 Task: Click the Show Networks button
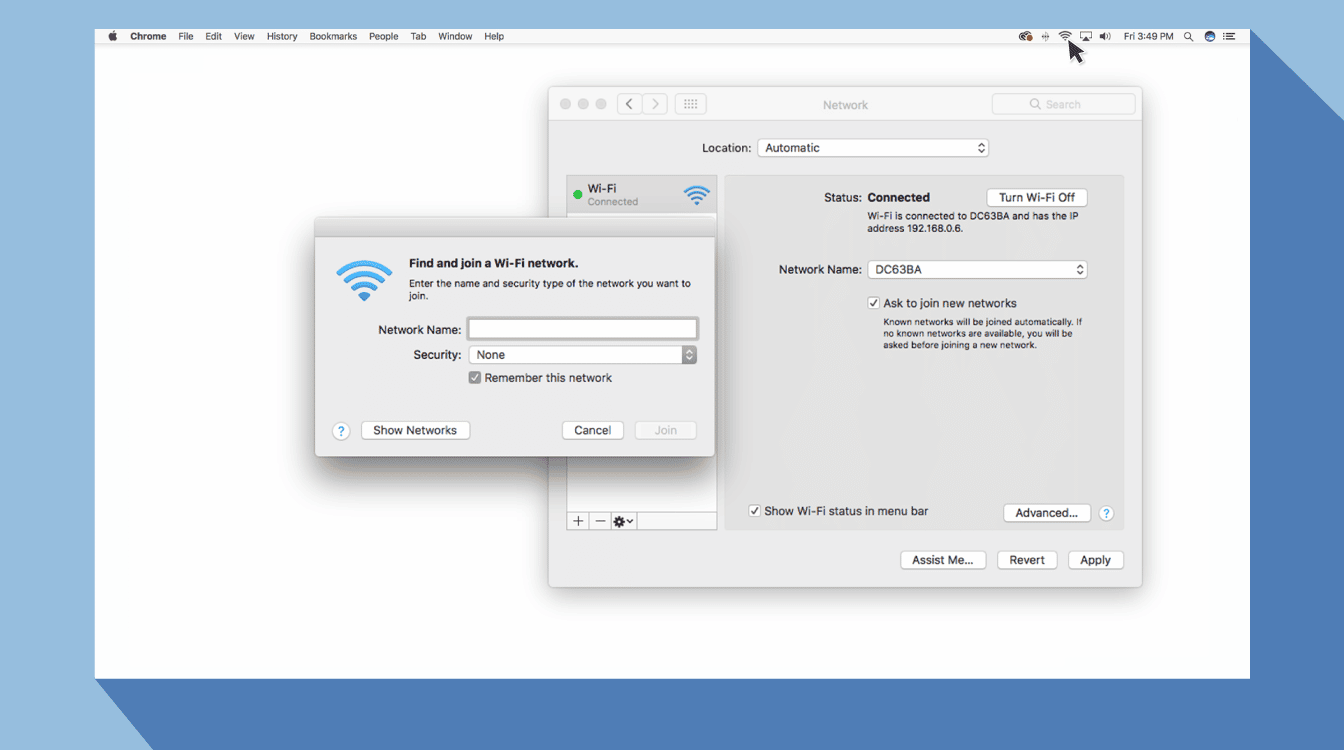coord(415,430)
